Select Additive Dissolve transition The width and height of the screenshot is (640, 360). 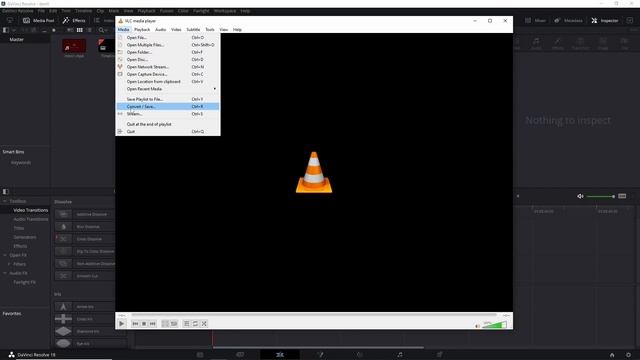(84, 214)
